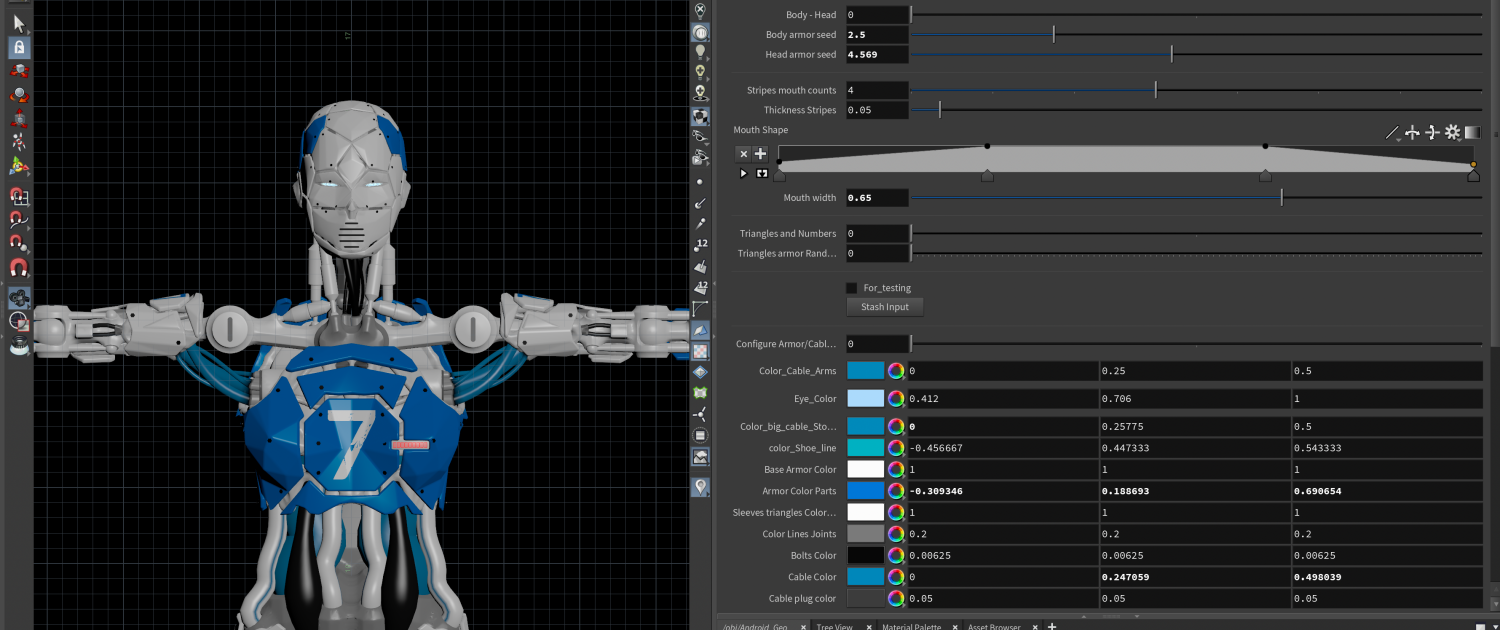
Task: Add a point to the Mouth Shape ramp
Action: point(761,154)
